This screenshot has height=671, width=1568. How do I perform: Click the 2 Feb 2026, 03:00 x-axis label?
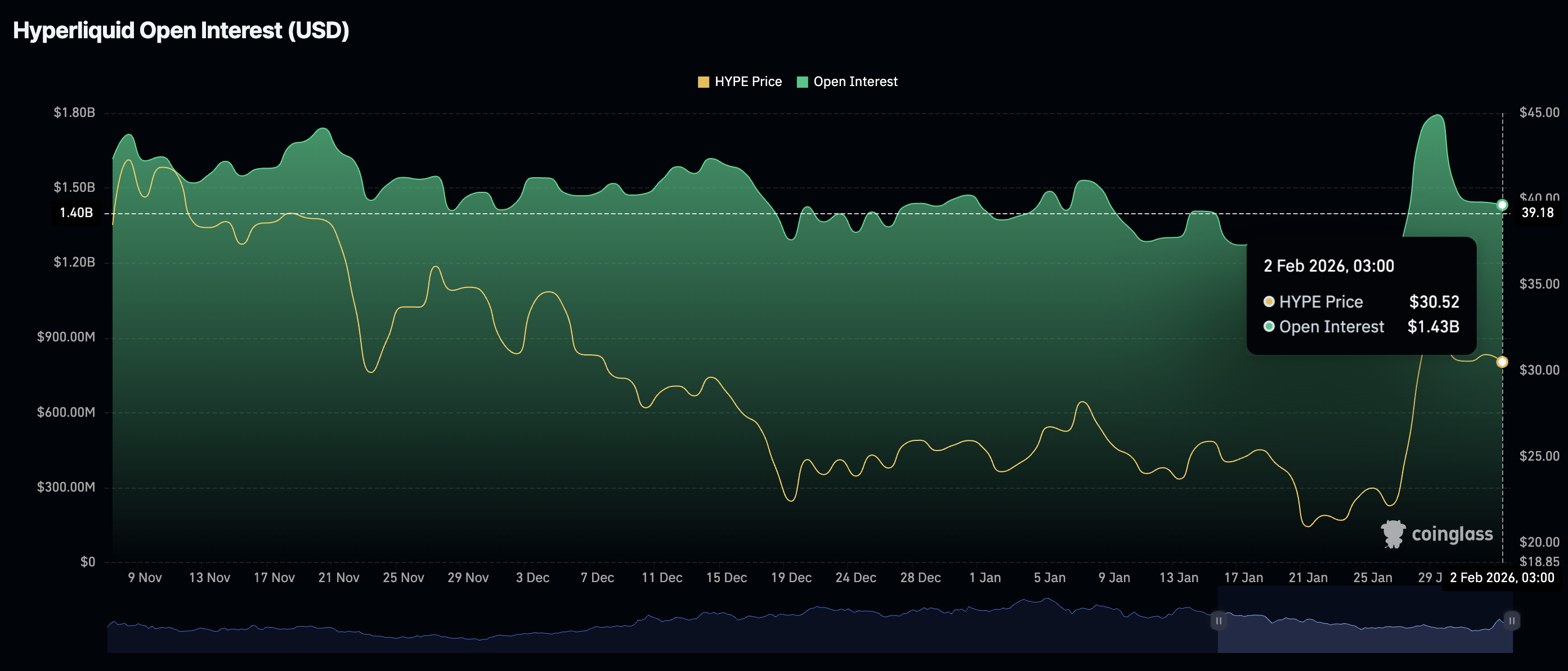coord(1502,577)
